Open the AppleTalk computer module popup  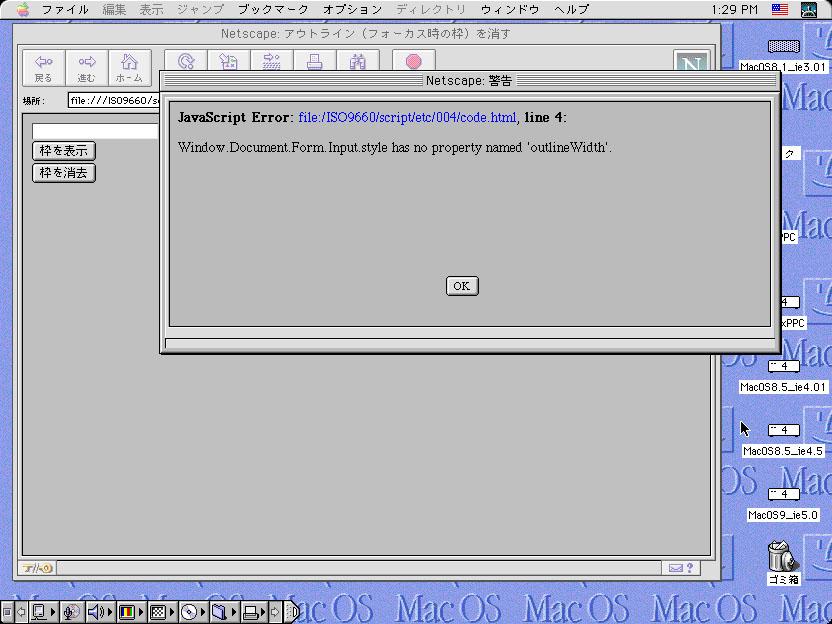point(44,612)
